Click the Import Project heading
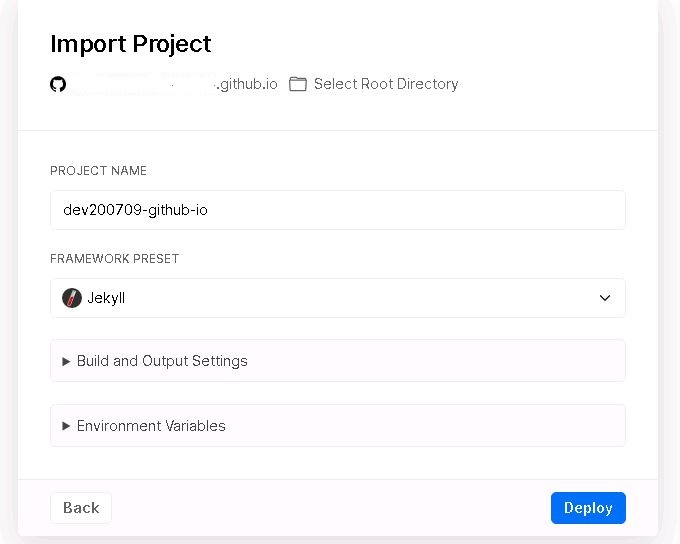680x544 pixels. coord(131,44)
